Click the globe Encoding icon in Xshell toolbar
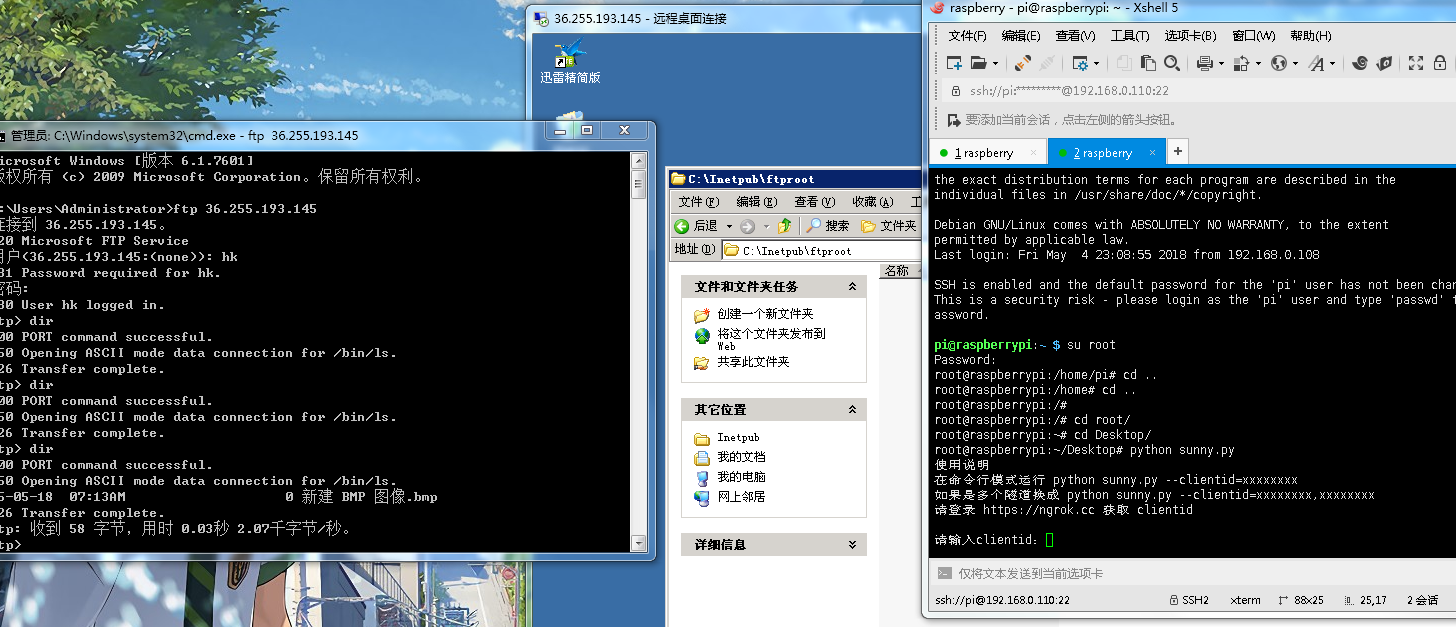 pyautogui.click(x=1278, y=63)
